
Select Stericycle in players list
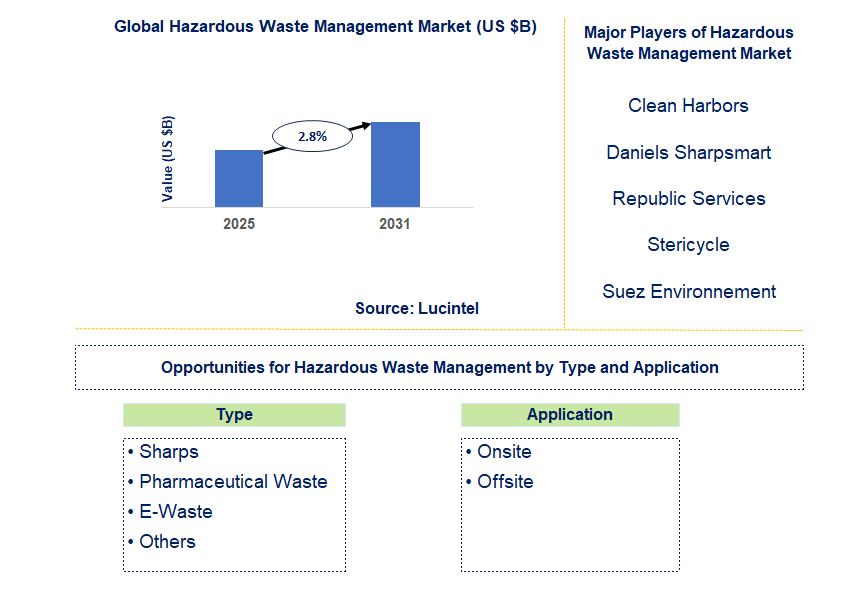click(688, 245)
